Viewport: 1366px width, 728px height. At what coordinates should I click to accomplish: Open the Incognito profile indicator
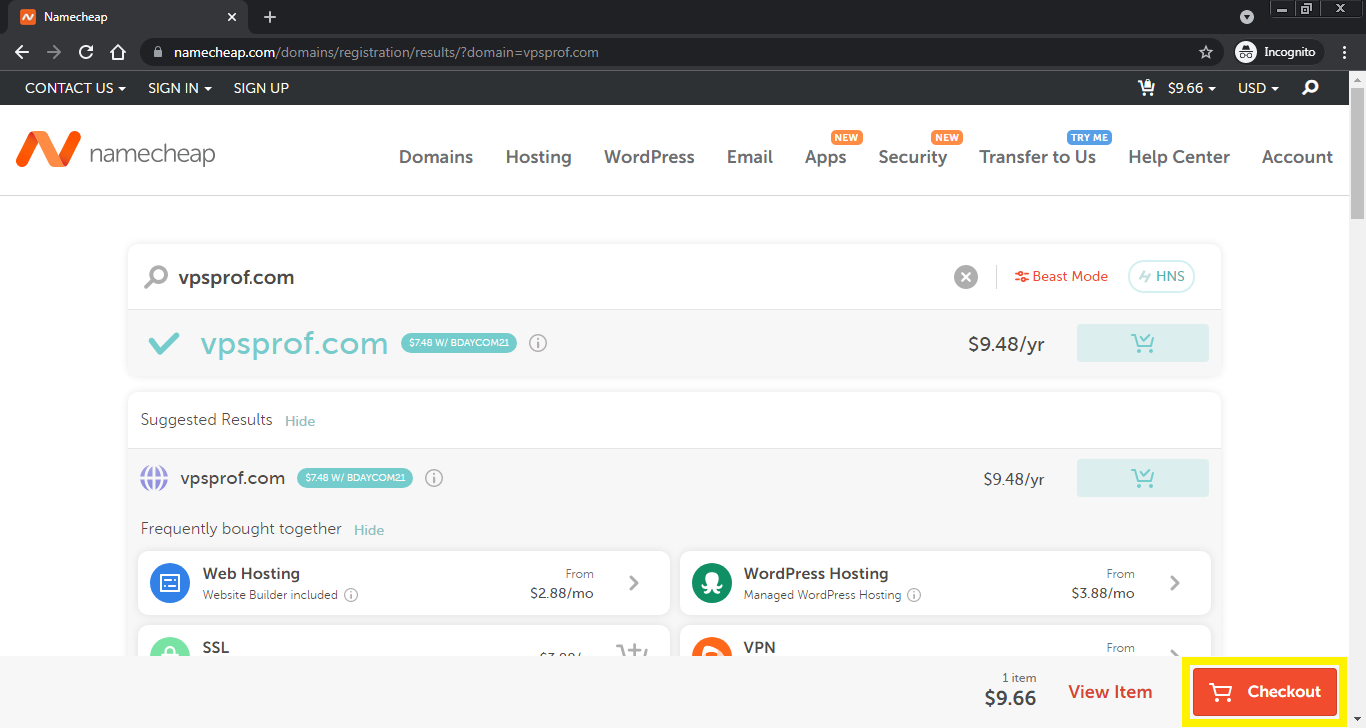point(1278,52)
